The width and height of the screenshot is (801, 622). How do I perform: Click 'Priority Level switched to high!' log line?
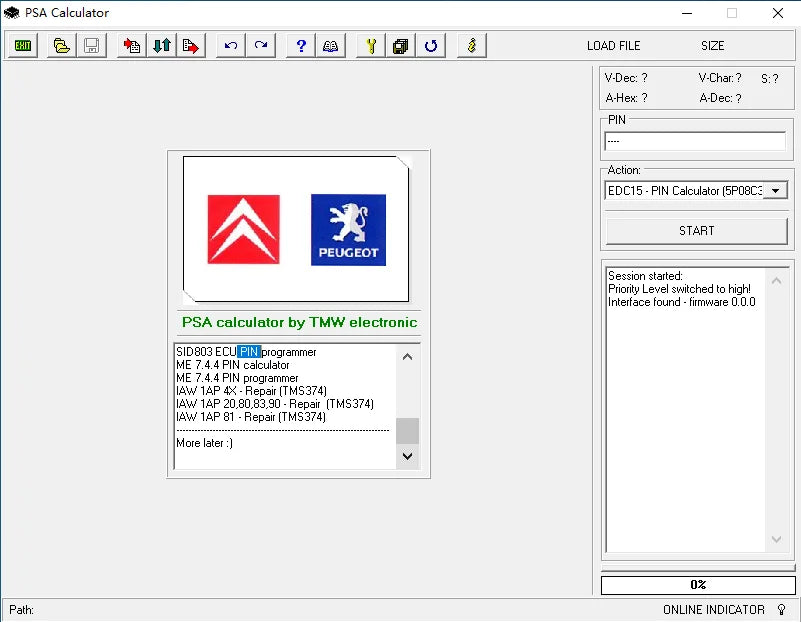coord(679,289)
